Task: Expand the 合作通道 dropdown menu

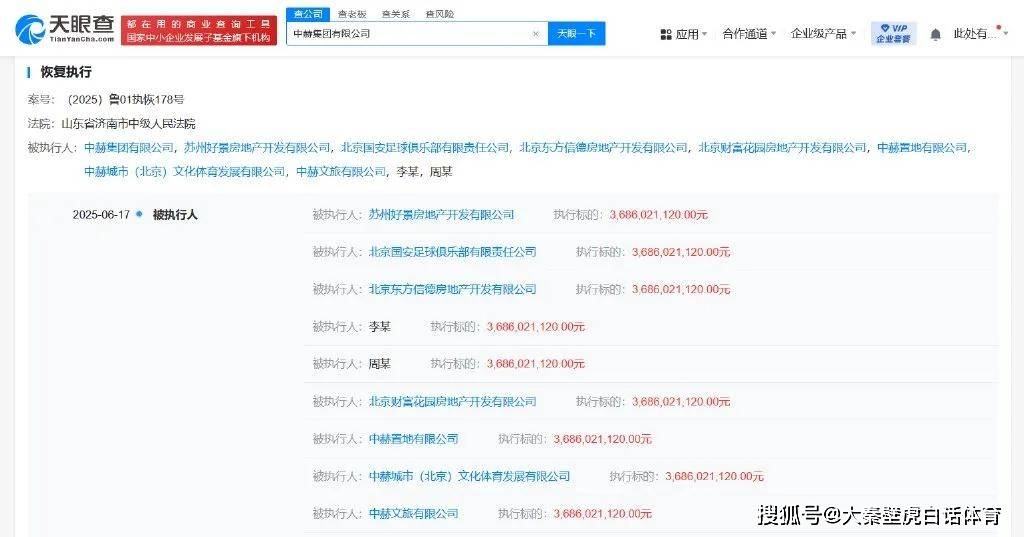Action: coord(749,33)
